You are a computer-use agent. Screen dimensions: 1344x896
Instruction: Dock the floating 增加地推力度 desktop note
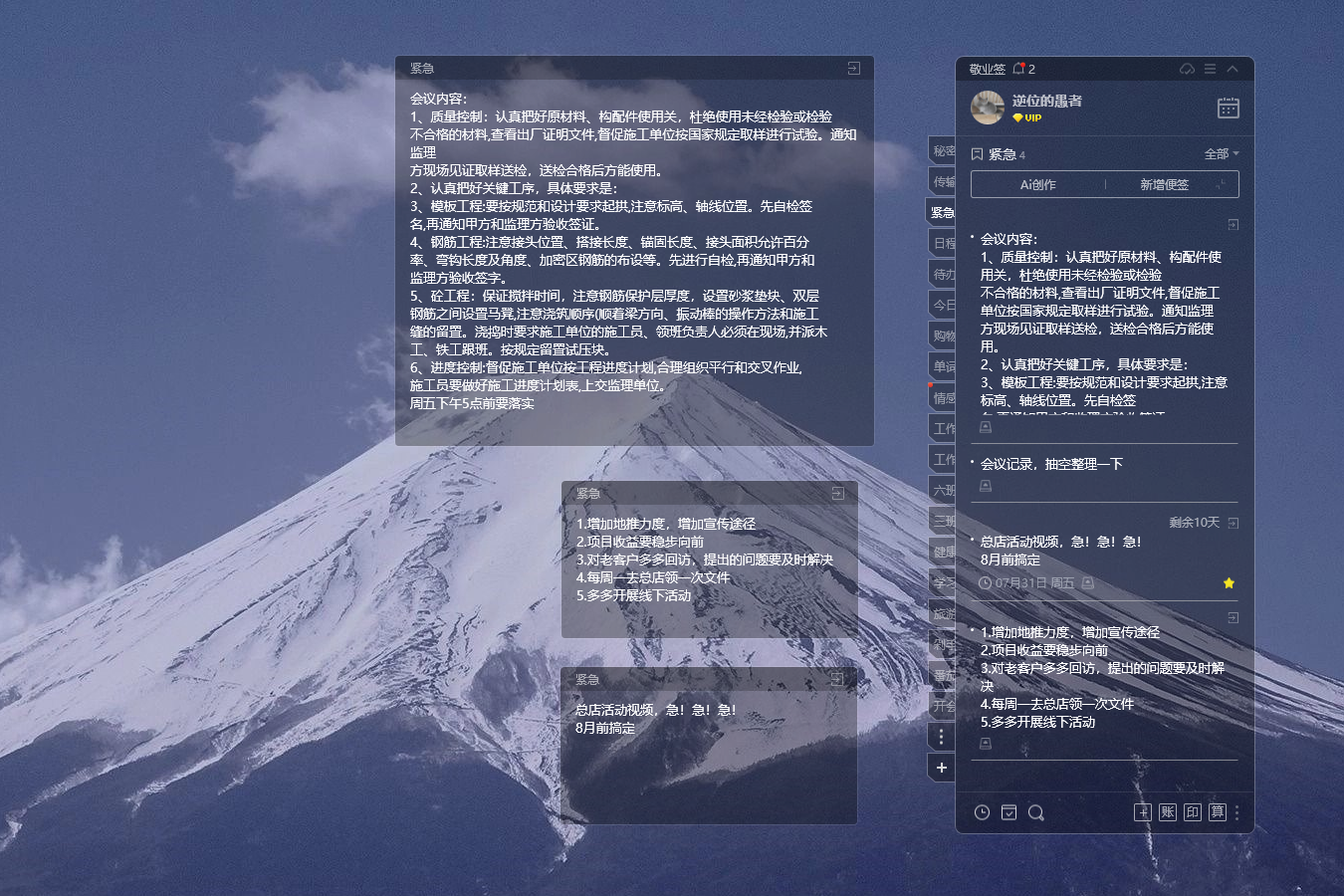[837, 494]
